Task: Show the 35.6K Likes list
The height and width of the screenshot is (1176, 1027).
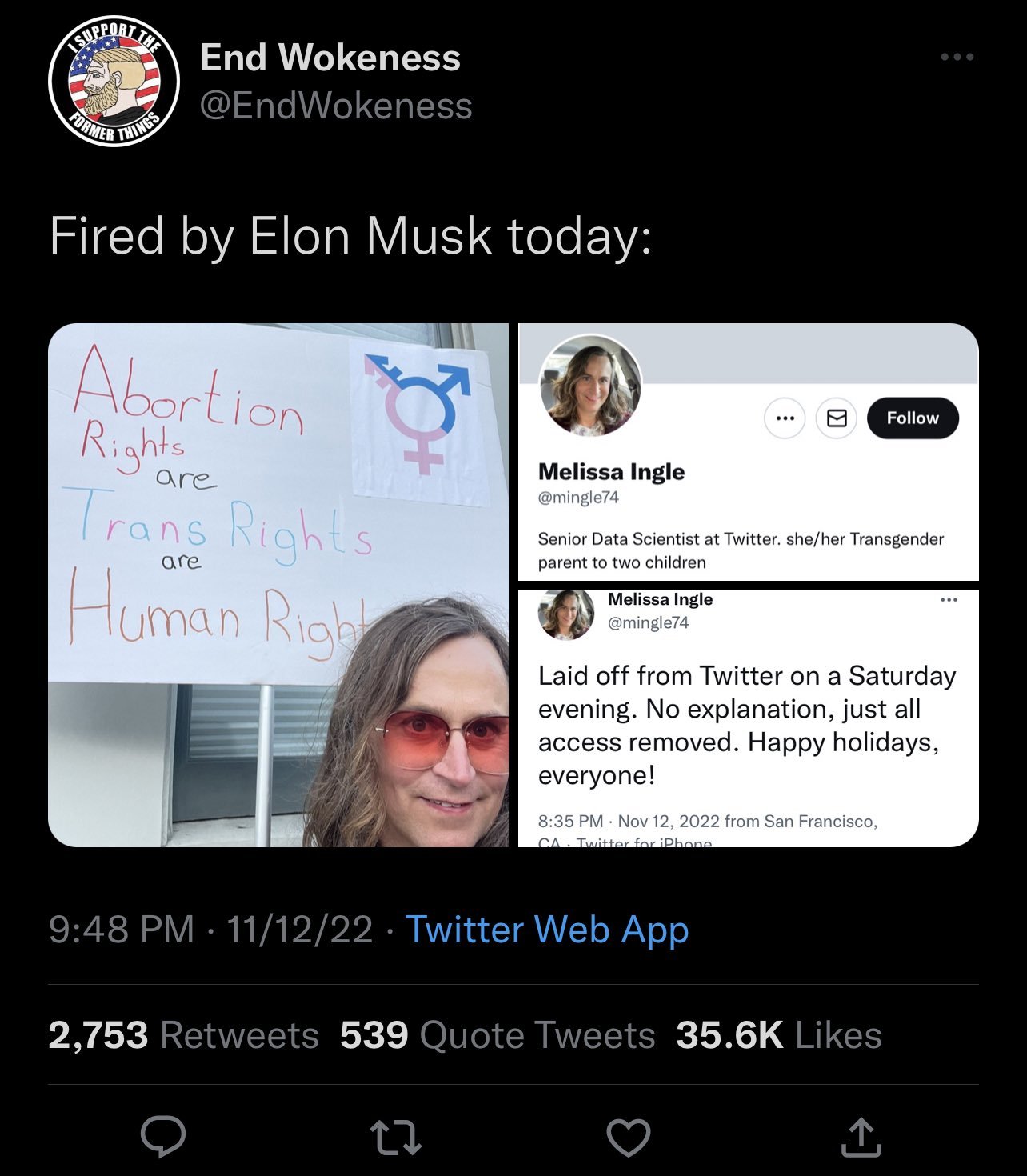Action: click(x=778, y=1035)
